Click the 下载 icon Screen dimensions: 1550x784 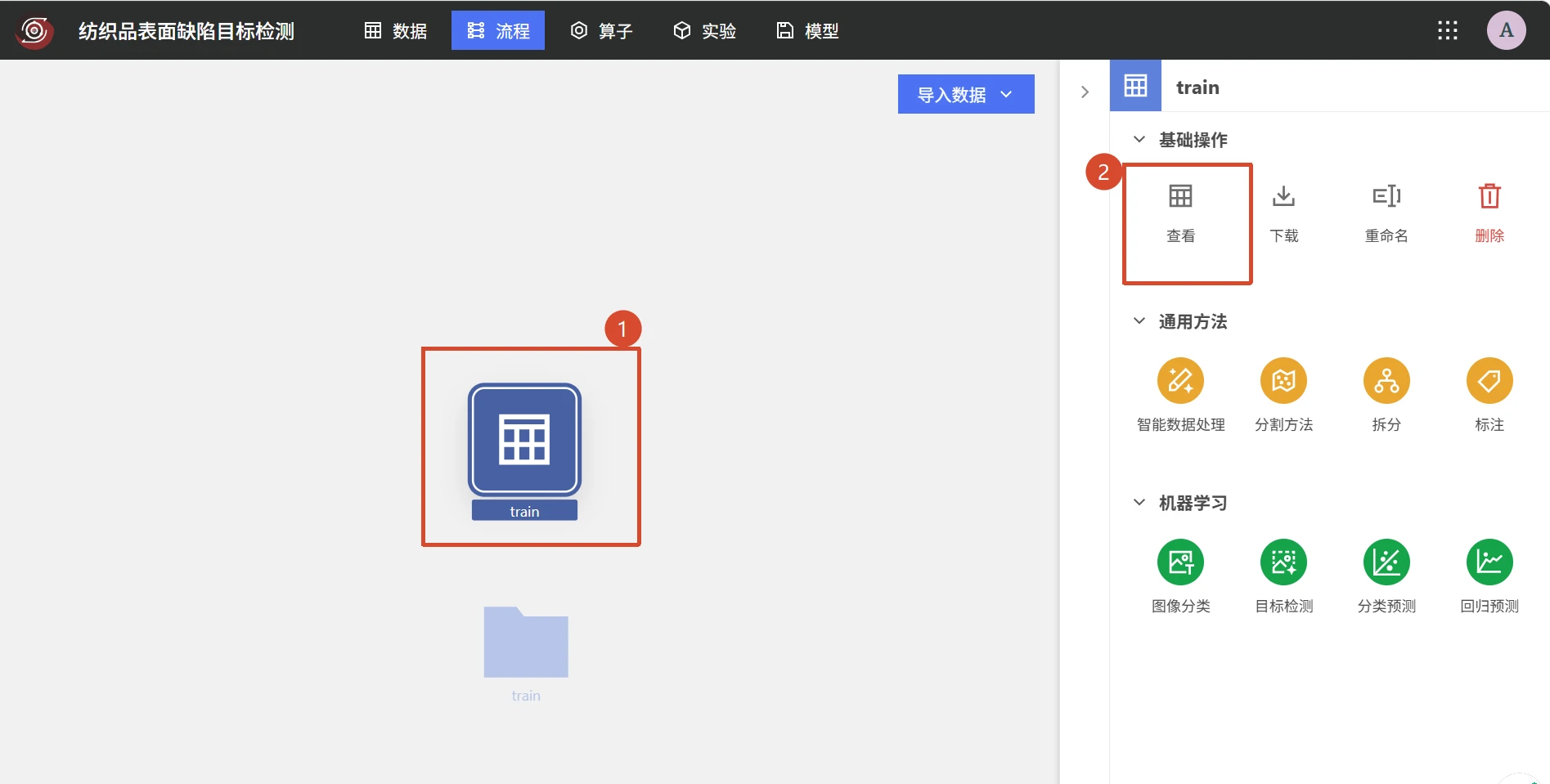1284,196
